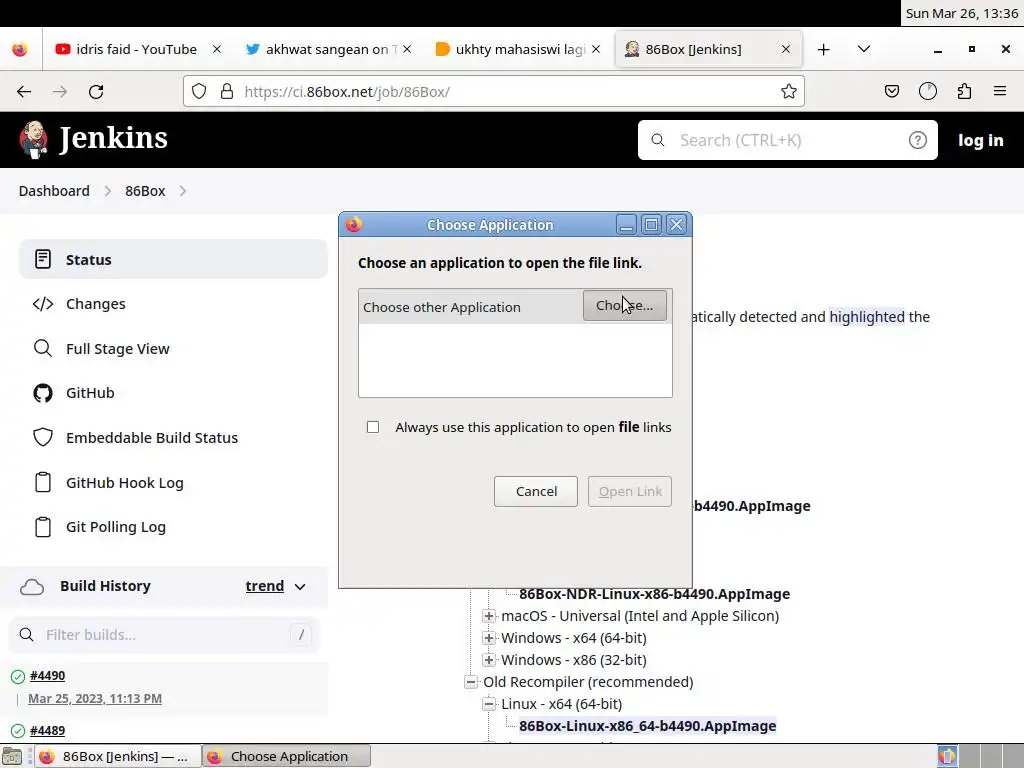Download 86Box-Linux-x86_64-b4490.AppImage

[647, 726]
